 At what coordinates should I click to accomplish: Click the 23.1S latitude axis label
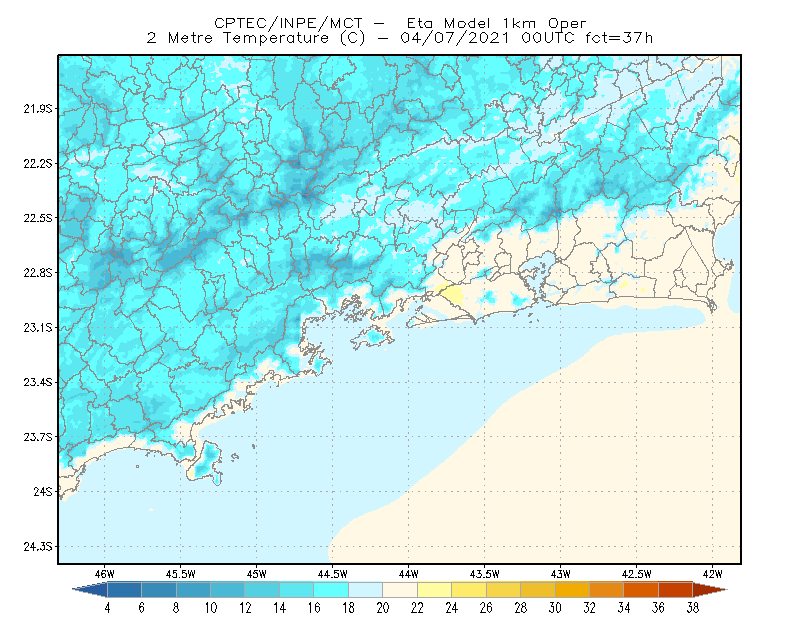pos(38,328)
